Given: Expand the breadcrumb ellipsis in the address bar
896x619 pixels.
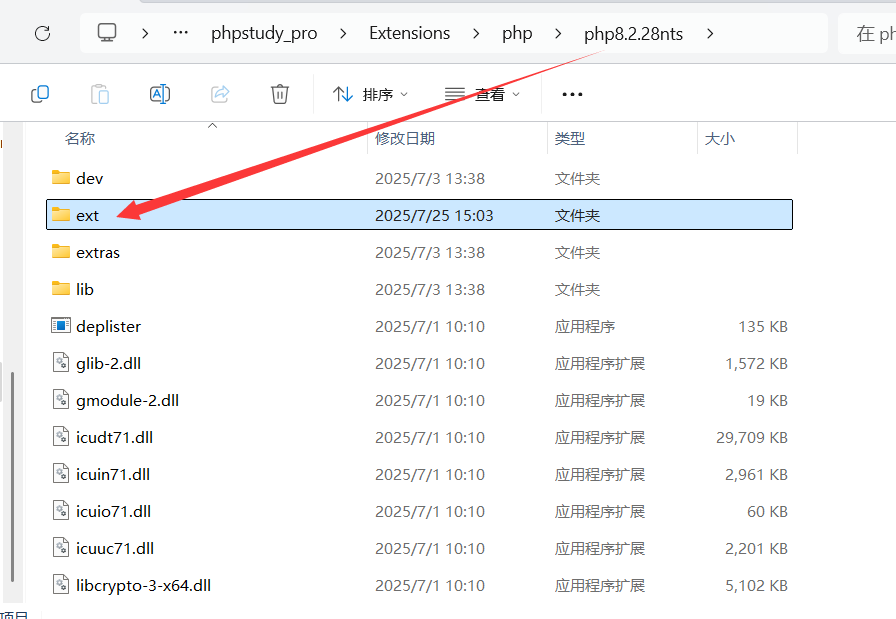Looking at the screenshot, I should [x=180, y=32].
